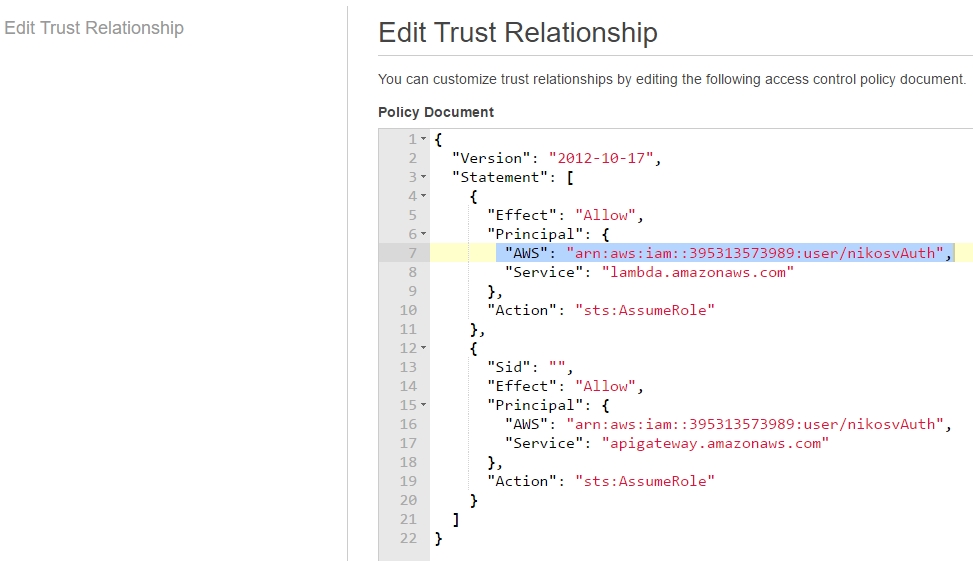This screenshot has height=561, width=973.
Task: Click the "AWS" key on line 16
Action: [526, 424]
